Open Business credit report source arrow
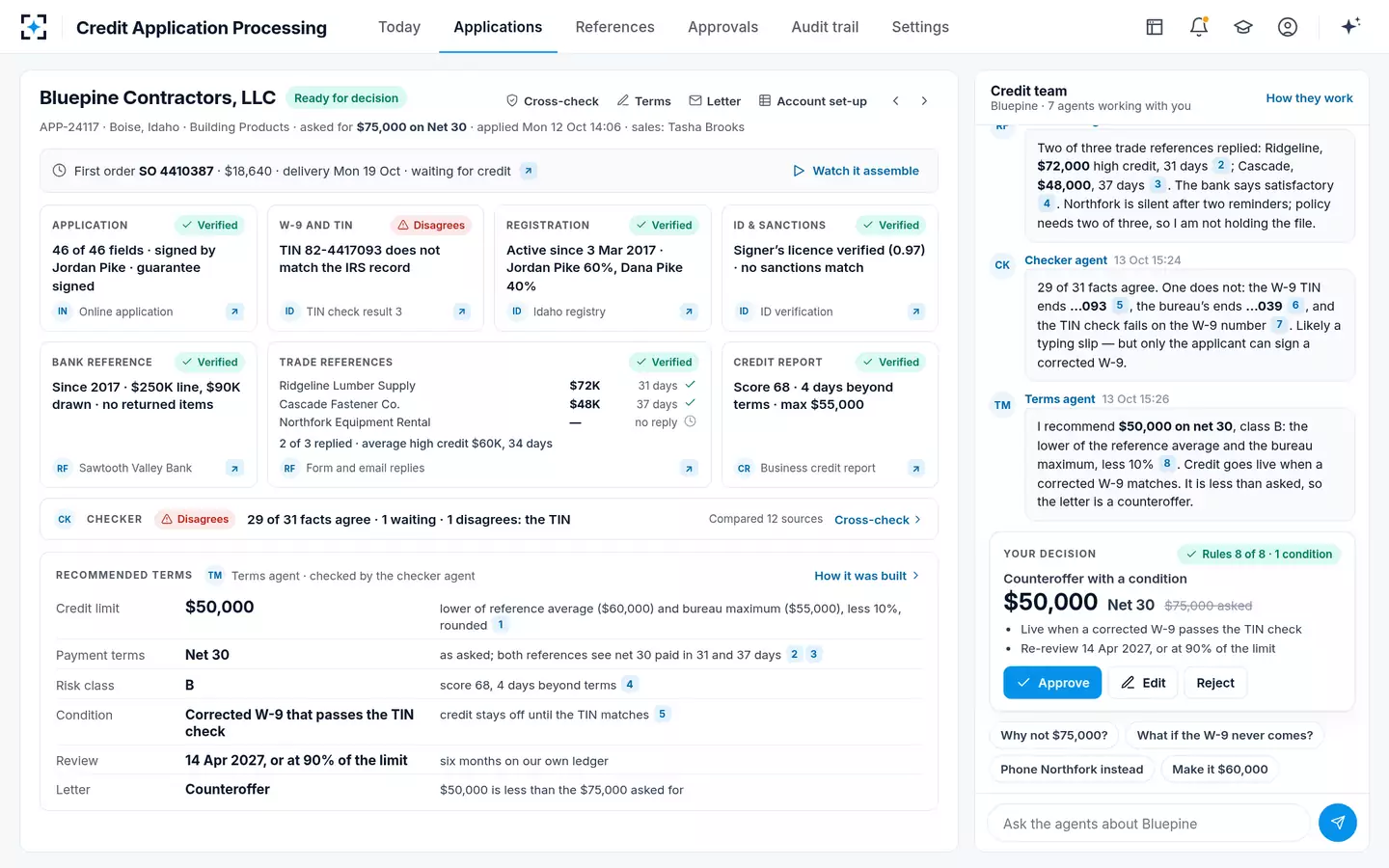This screenshot has height=868, width=1389. coord(916,468)
